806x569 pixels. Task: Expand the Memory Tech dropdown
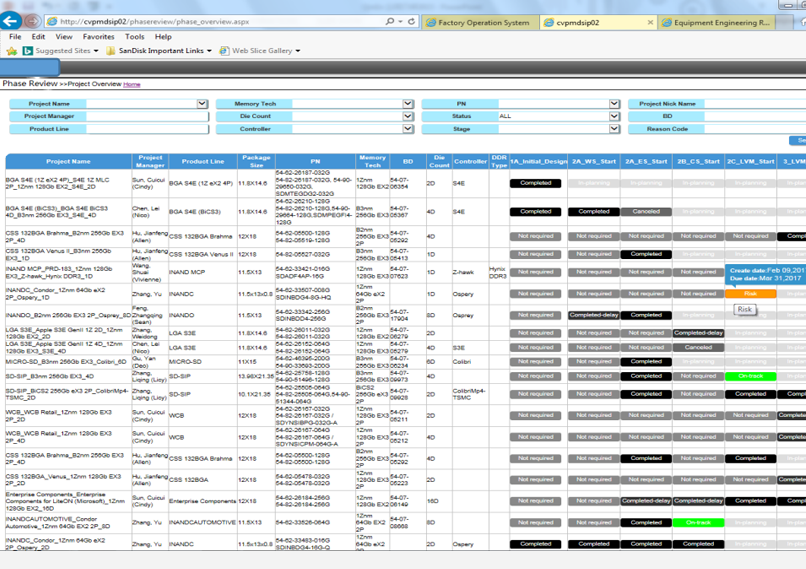[x=408, y=104]
